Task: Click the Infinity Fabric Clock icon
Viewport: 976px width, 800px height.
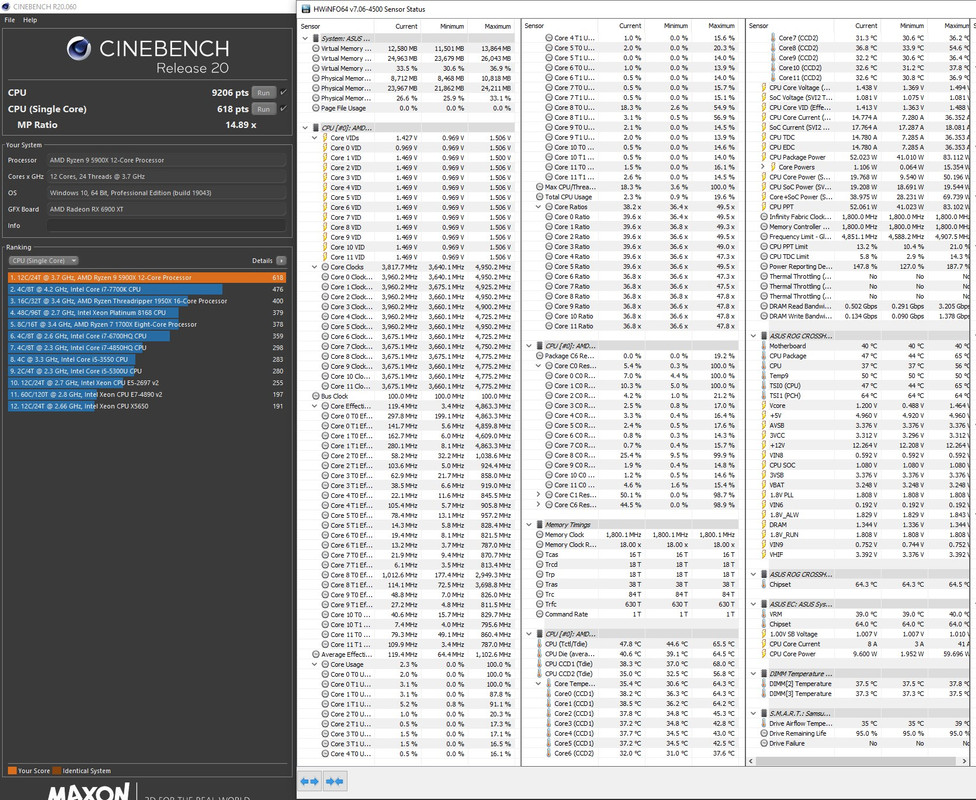Action: [764, 217]
